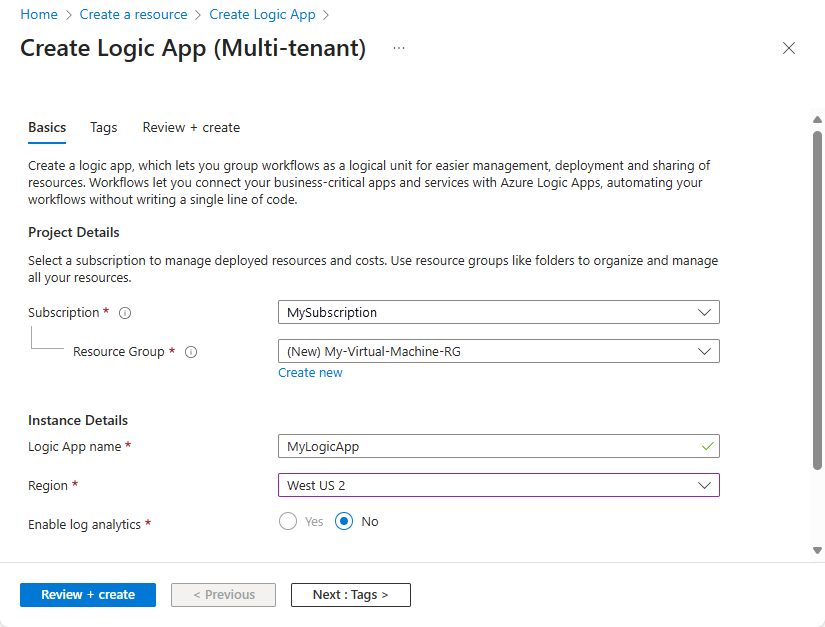
Task: Click the Next : Tags button
Action: (x=350, y=594)
